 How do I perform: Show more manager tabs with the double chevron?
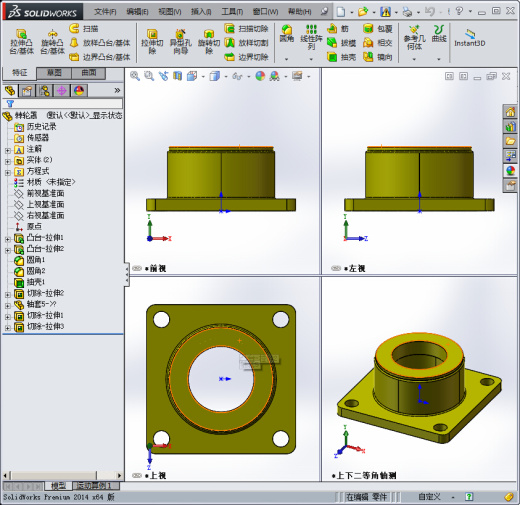117,90
